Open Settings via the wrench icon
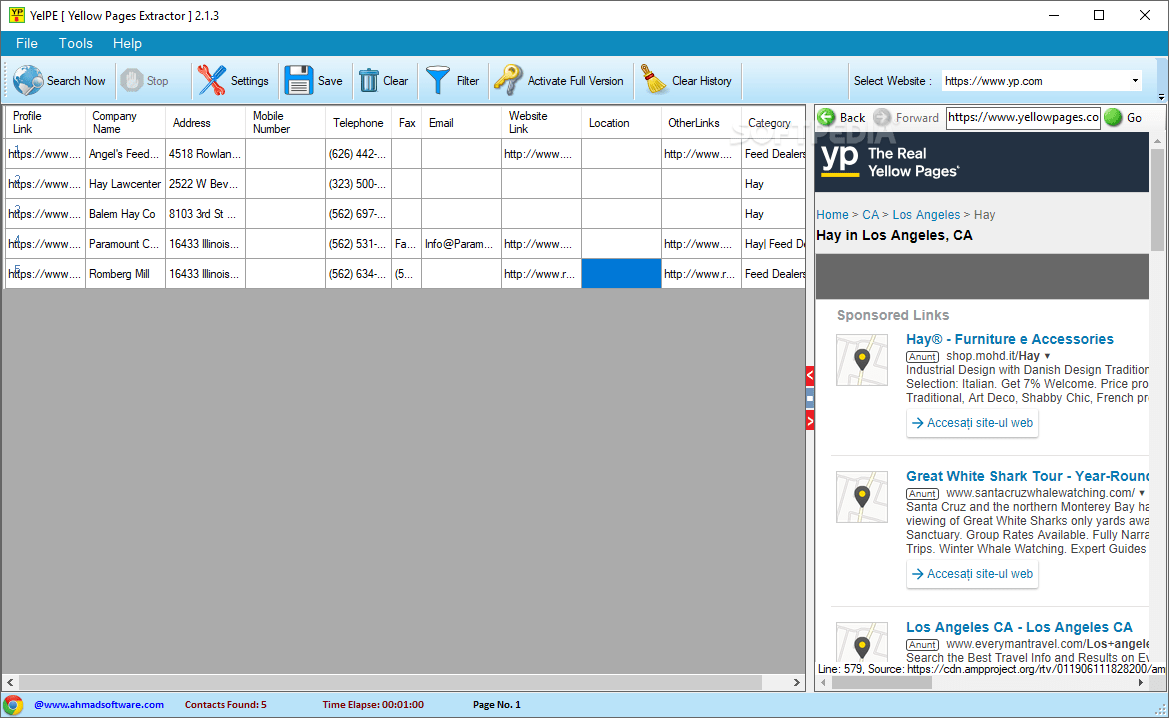Screen dimensions: 1169x718 point(211,80)
